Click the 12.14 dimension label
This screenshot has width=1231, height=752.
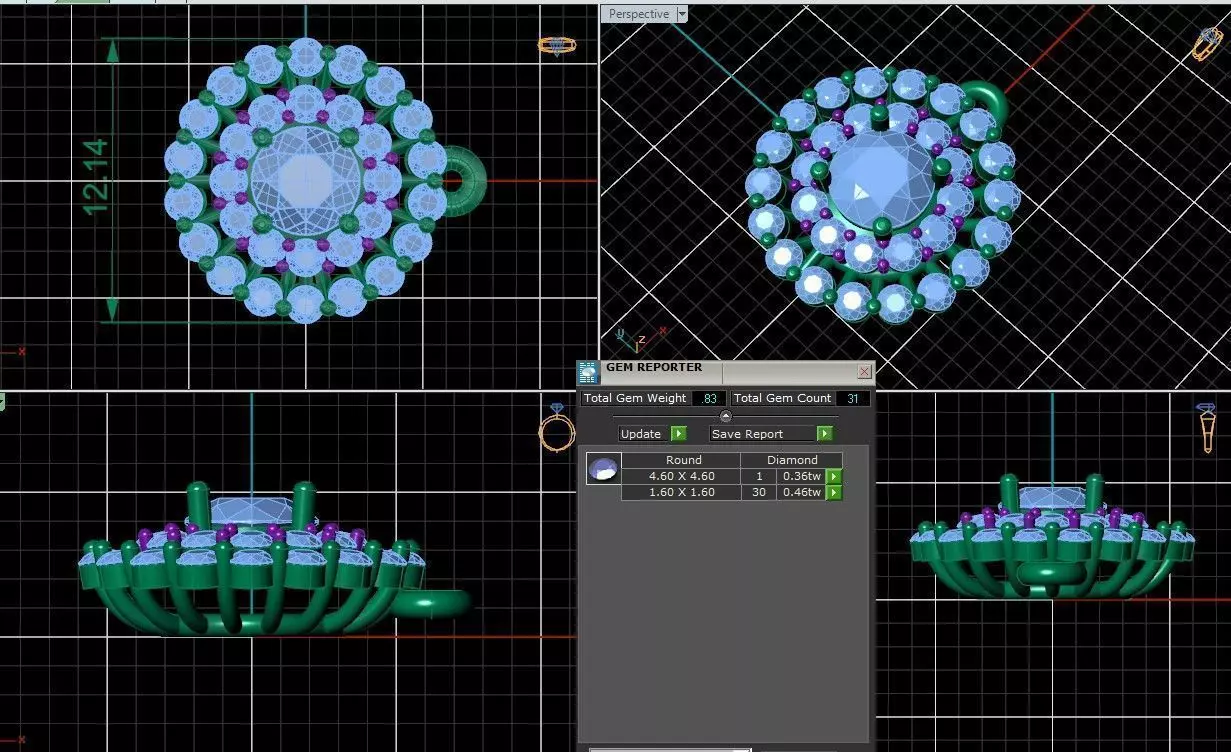tap(97, 176)
